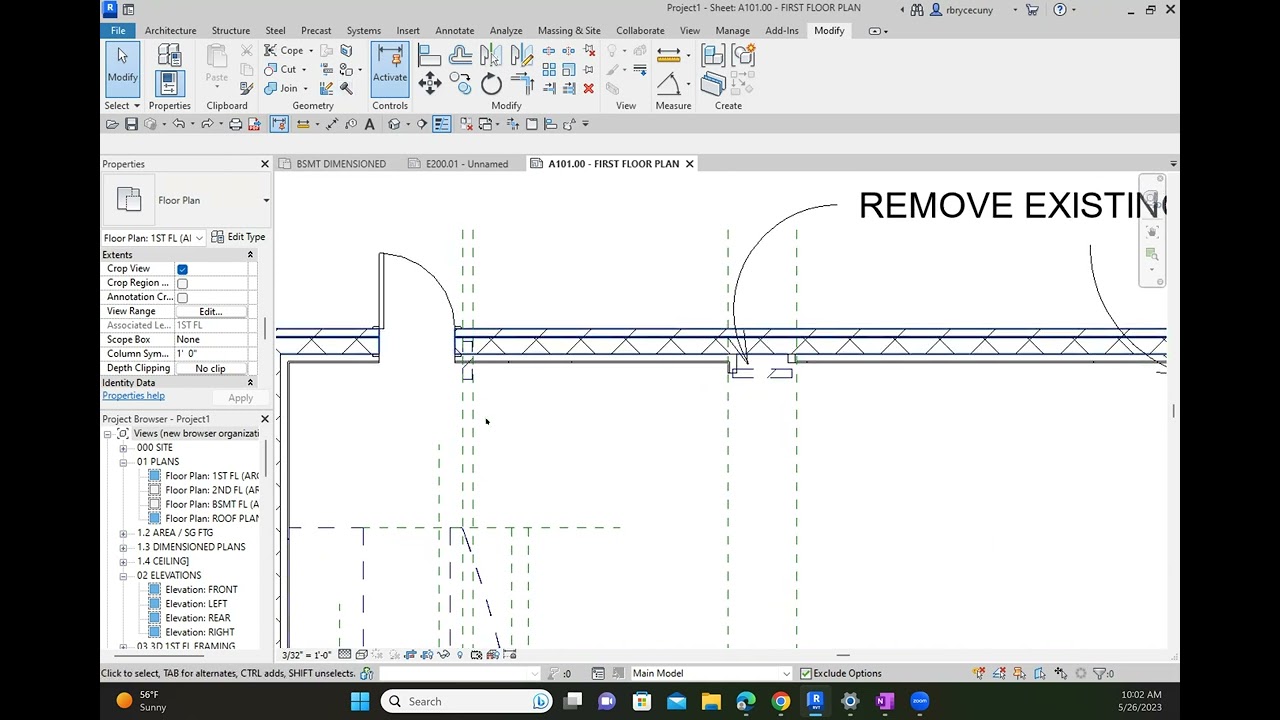Toggle the Exclude Options checkbox
Screen dimensions: 1280x720
[805, 673]
